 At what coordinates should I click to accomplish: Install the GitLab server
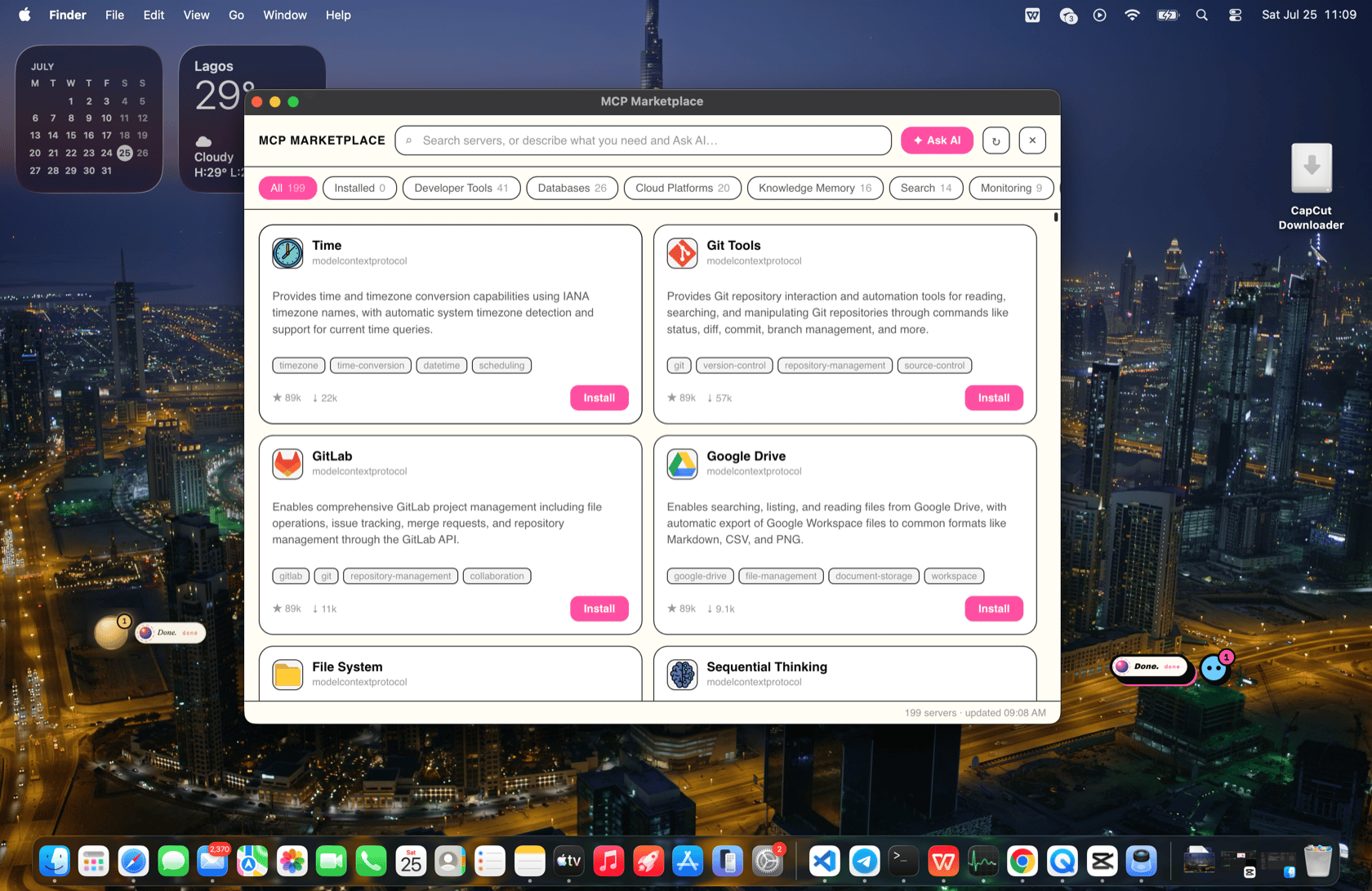pyautogui.click(x=599, y=608)
